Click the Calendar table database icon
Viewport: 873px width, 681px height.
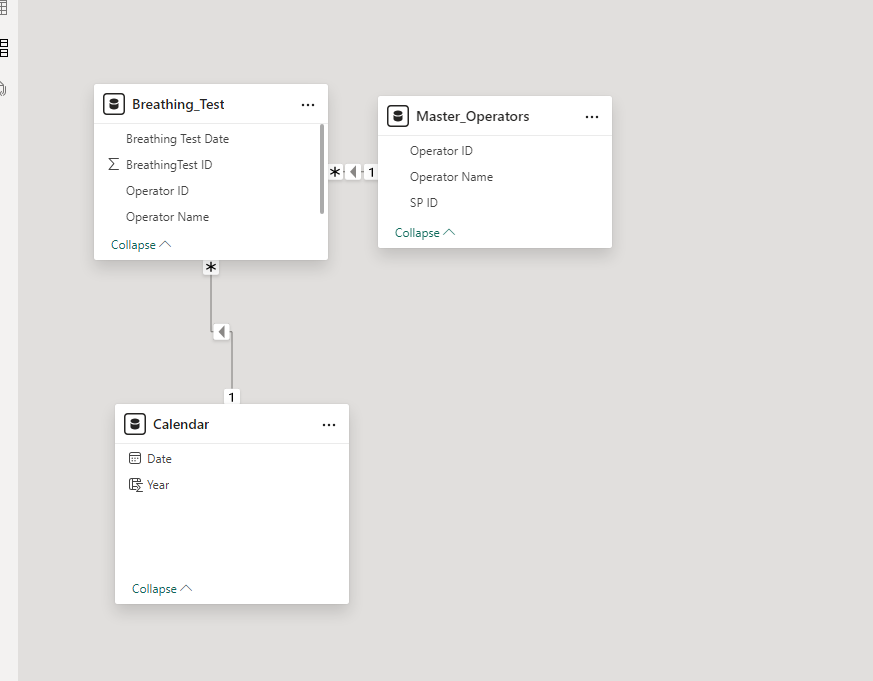click(135, 424)
